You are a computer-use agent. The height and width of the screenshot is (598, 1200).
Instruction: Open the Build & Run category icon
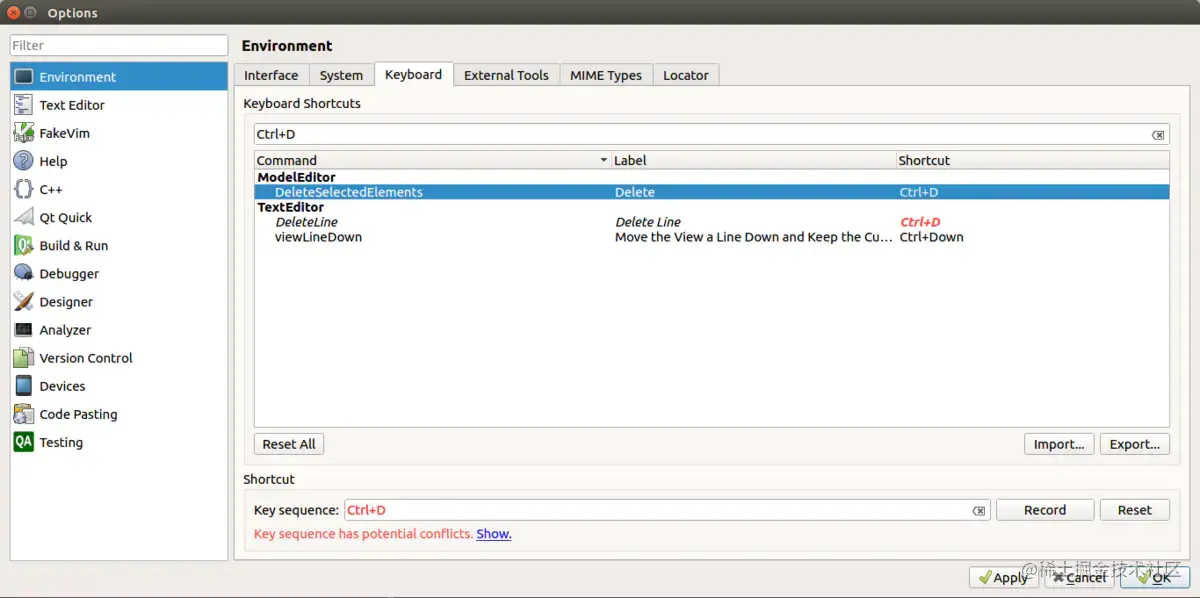24,245
